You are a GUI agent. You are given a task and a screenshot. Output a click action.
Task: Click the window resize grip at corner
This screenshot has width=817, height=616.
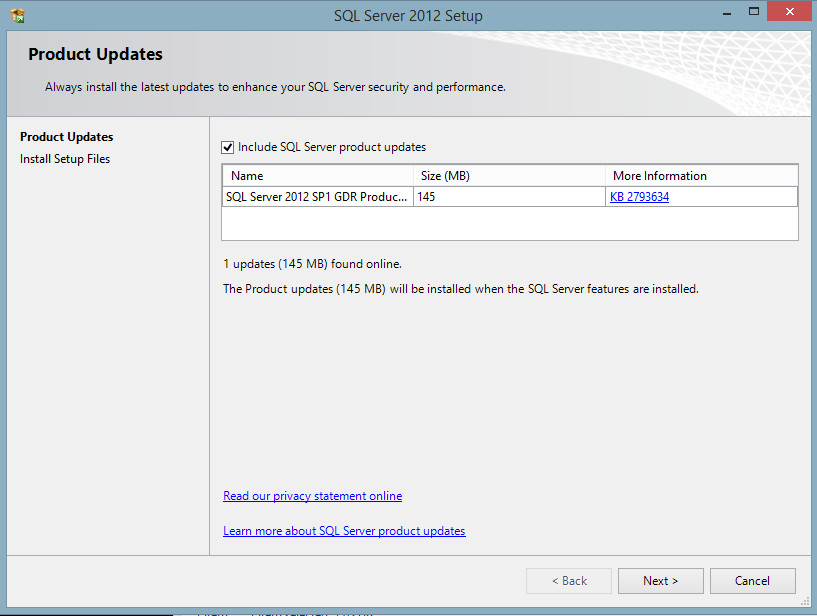pos(805,602)
